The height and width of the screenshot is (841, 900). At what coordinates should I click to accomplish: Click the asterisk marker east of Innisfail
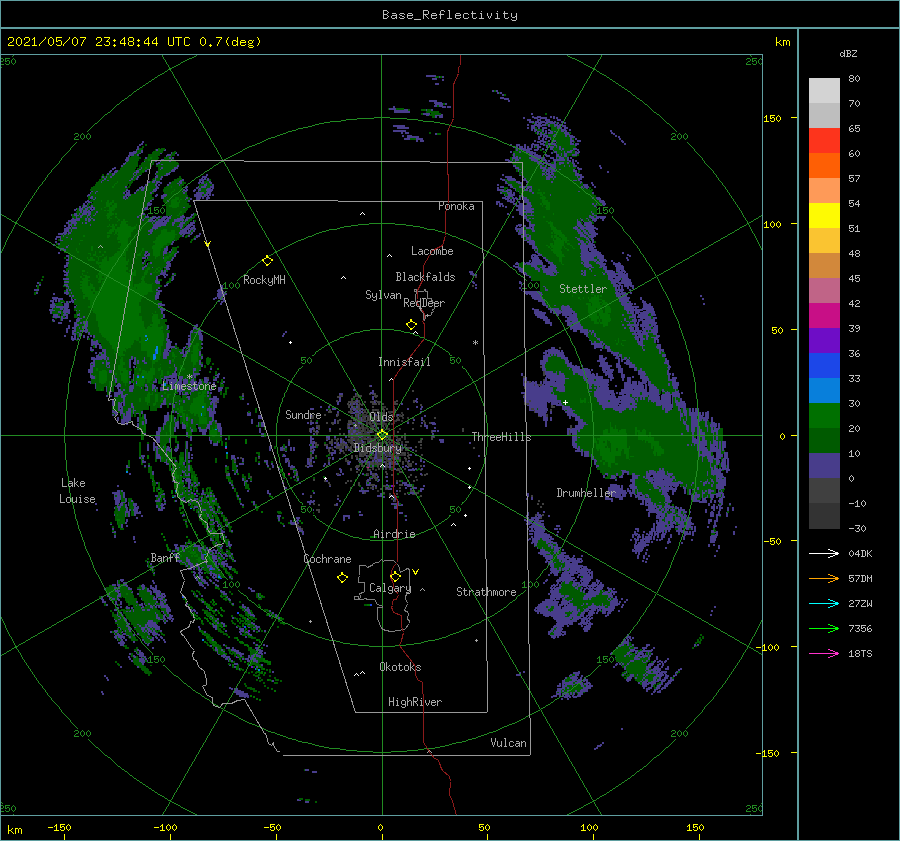tap(475, 343)
